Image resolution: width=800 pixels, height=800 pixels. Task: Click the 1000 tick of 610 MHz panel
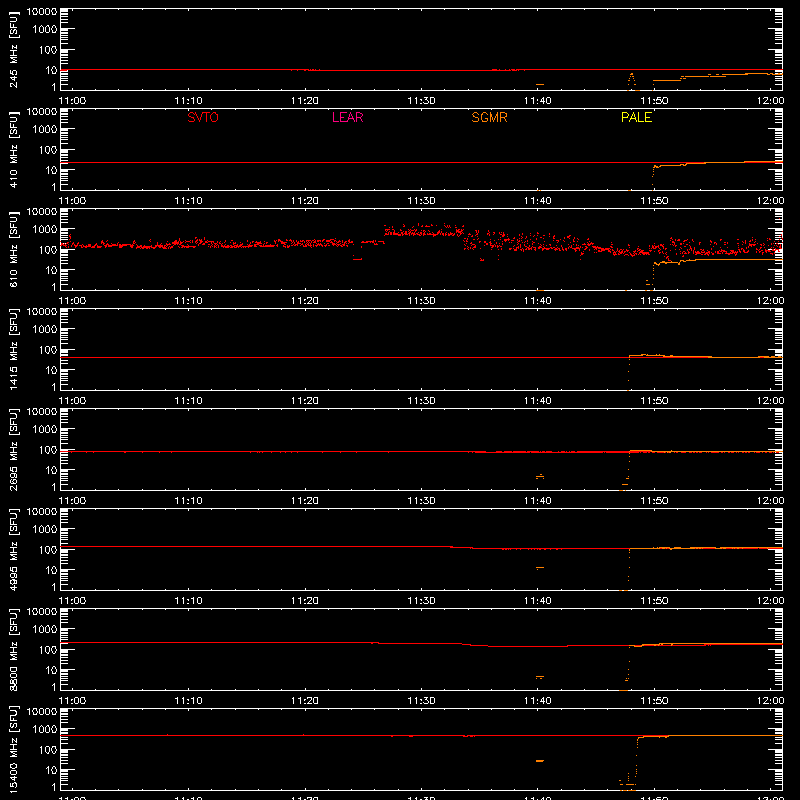coord(45,230)
